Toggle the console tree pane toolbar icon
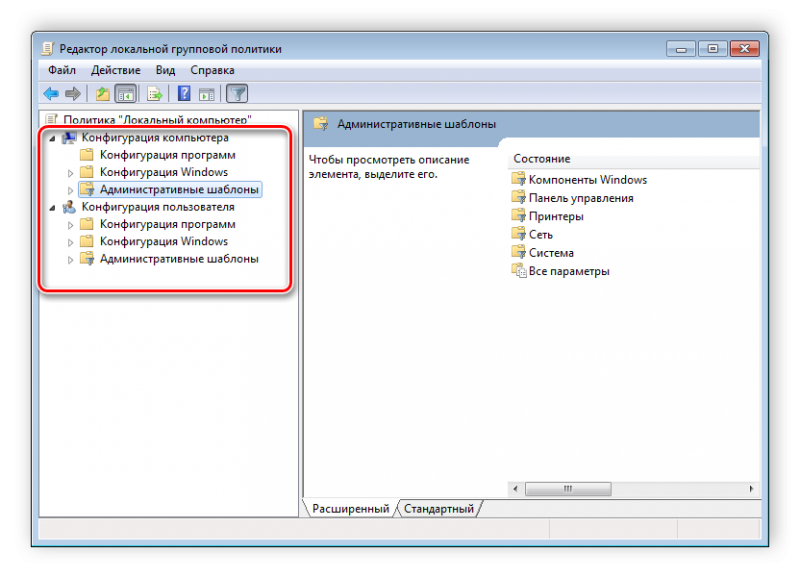The width and height of the screenshot is (800, 578). [x=126, y=94]
